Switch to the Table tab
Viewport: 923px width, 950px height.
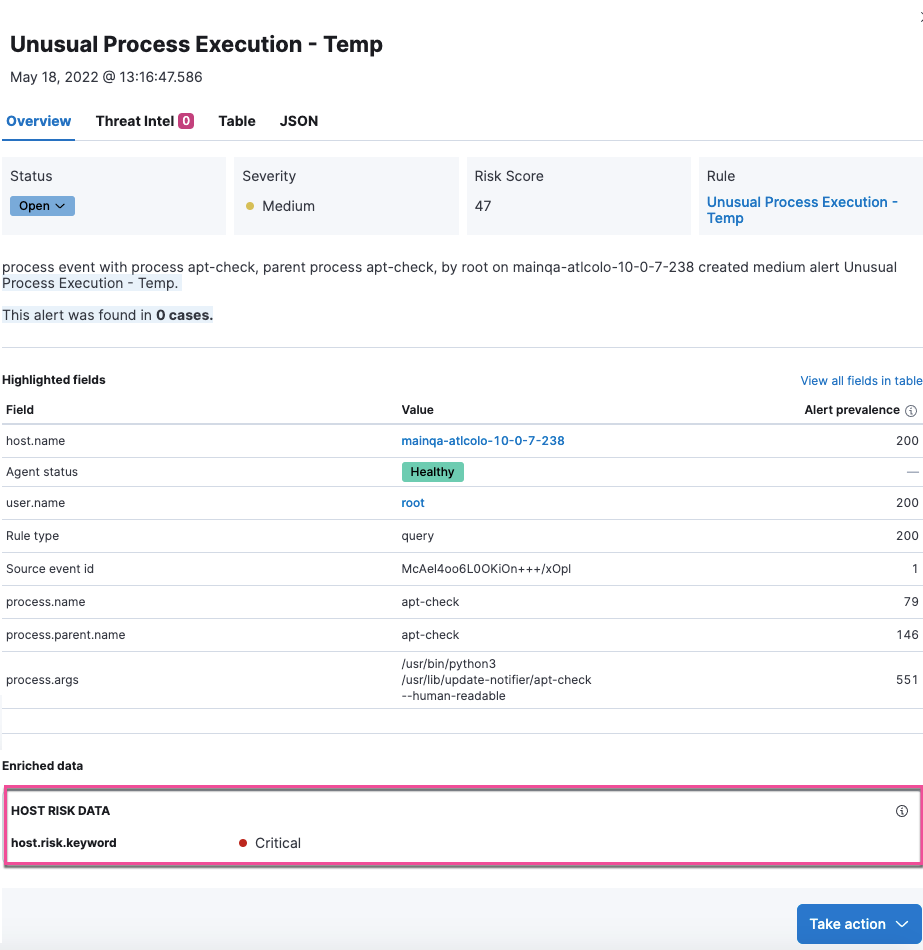[237, 121]
